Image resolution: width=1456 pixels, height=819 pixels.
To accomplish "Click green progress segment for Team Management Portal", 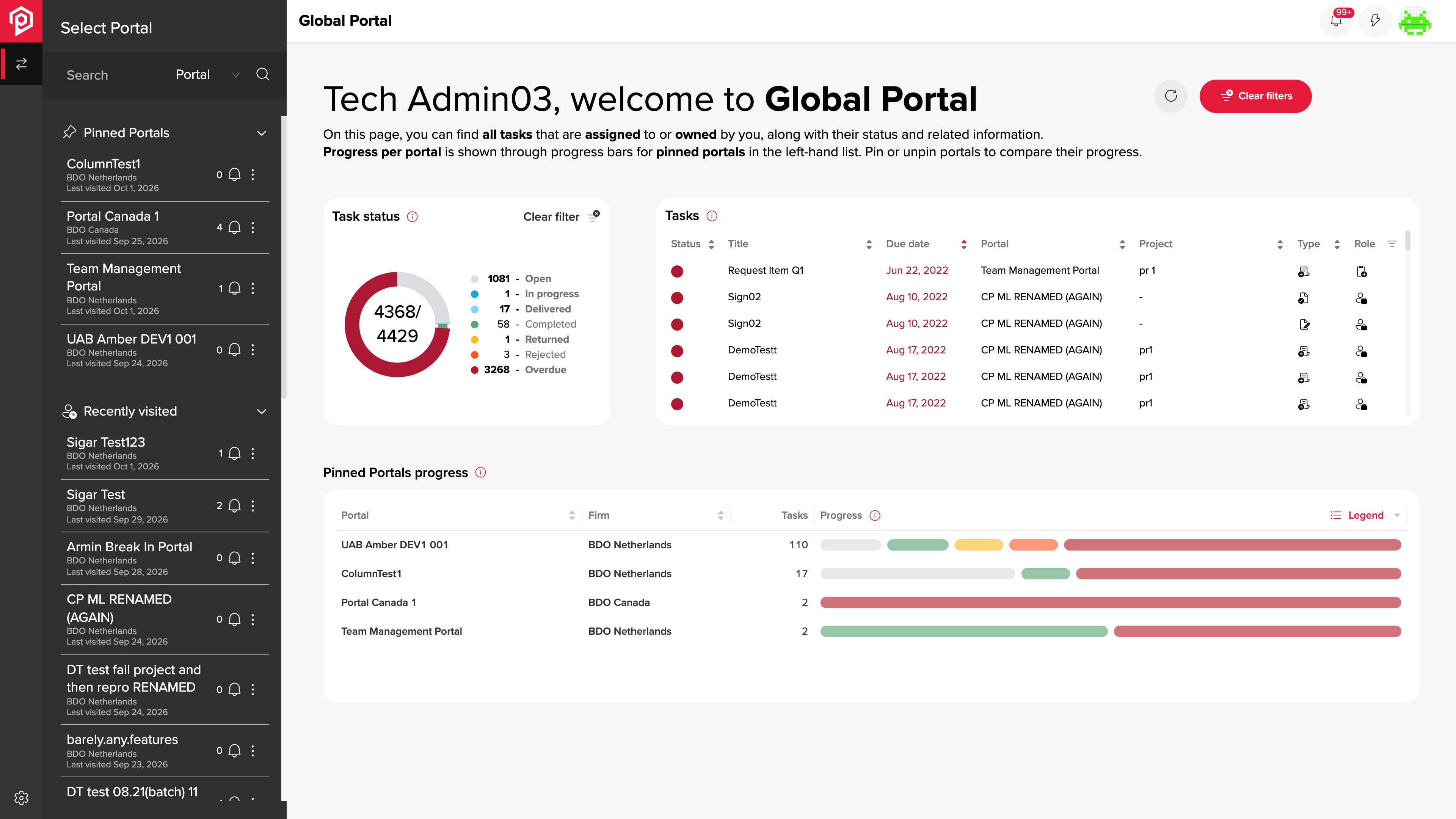I will tap(964, 631).
